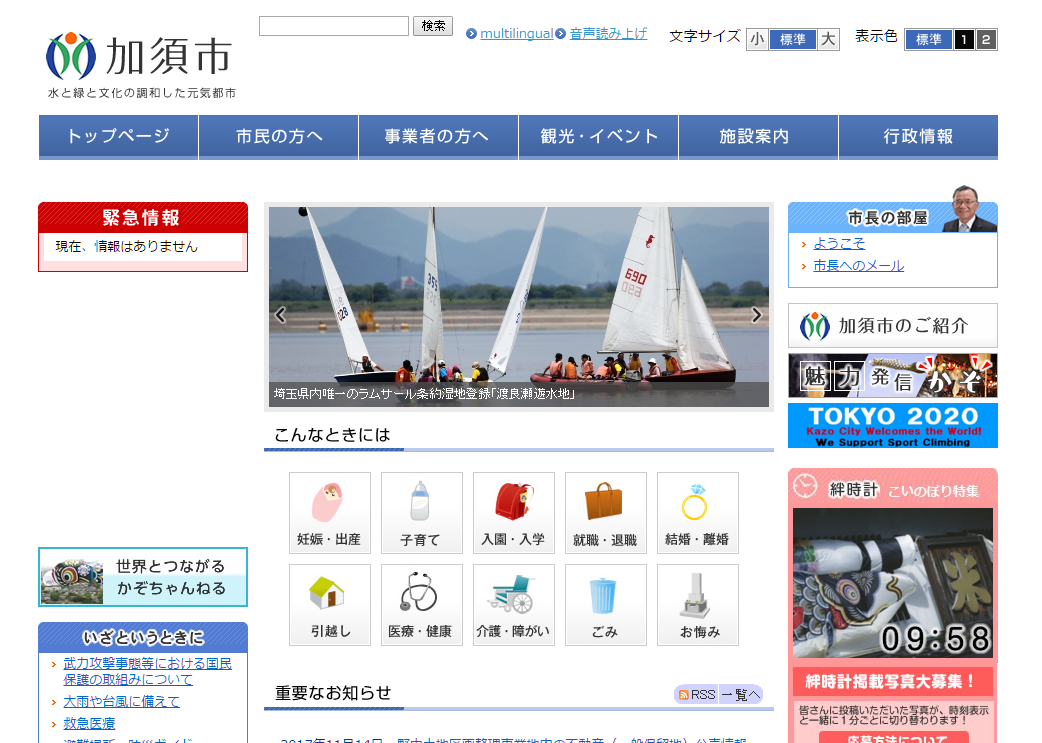This screenshot has width=1042, height=743.
Task: Go to トップページ menu
Action: 118,137
